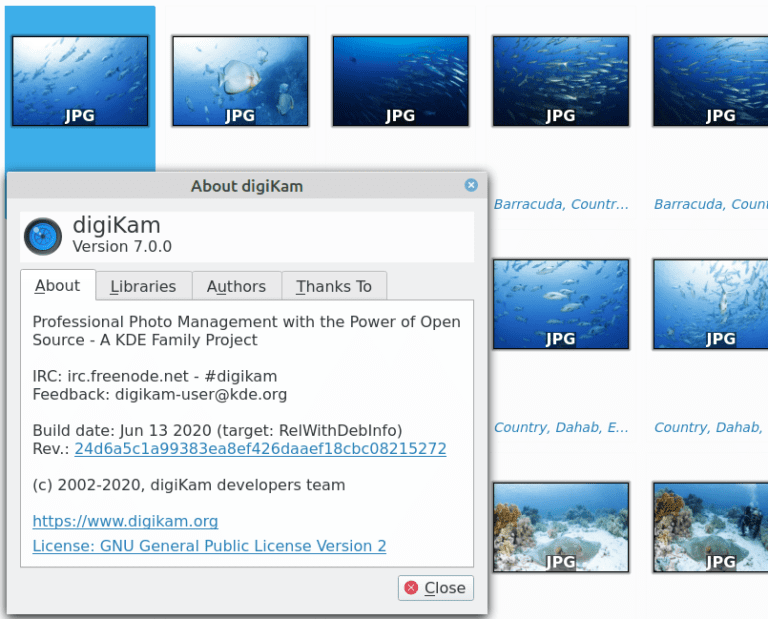Screen dimensions: 768x619
Task: Click the 'Country, Dahab,' tags at right edge
Action: tap(709, 427)
